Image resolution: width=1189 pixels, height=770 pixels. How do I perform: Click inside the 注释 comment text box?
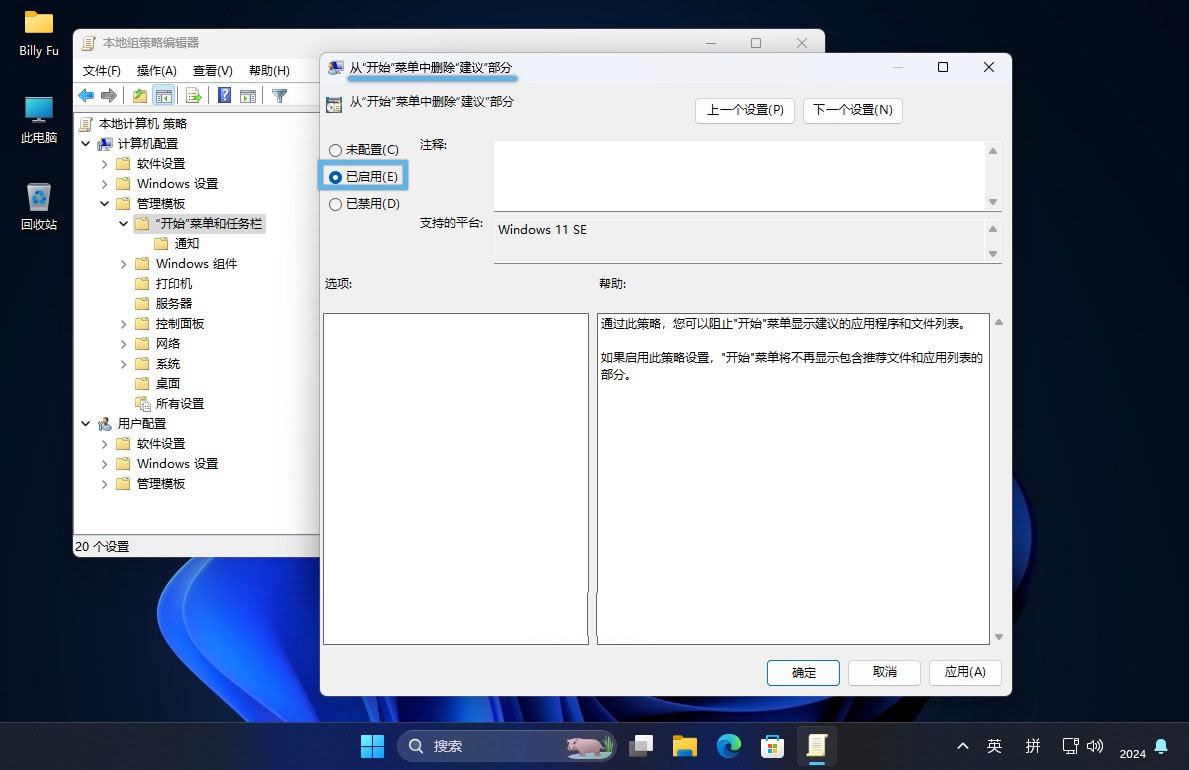[x=740, y=175]
